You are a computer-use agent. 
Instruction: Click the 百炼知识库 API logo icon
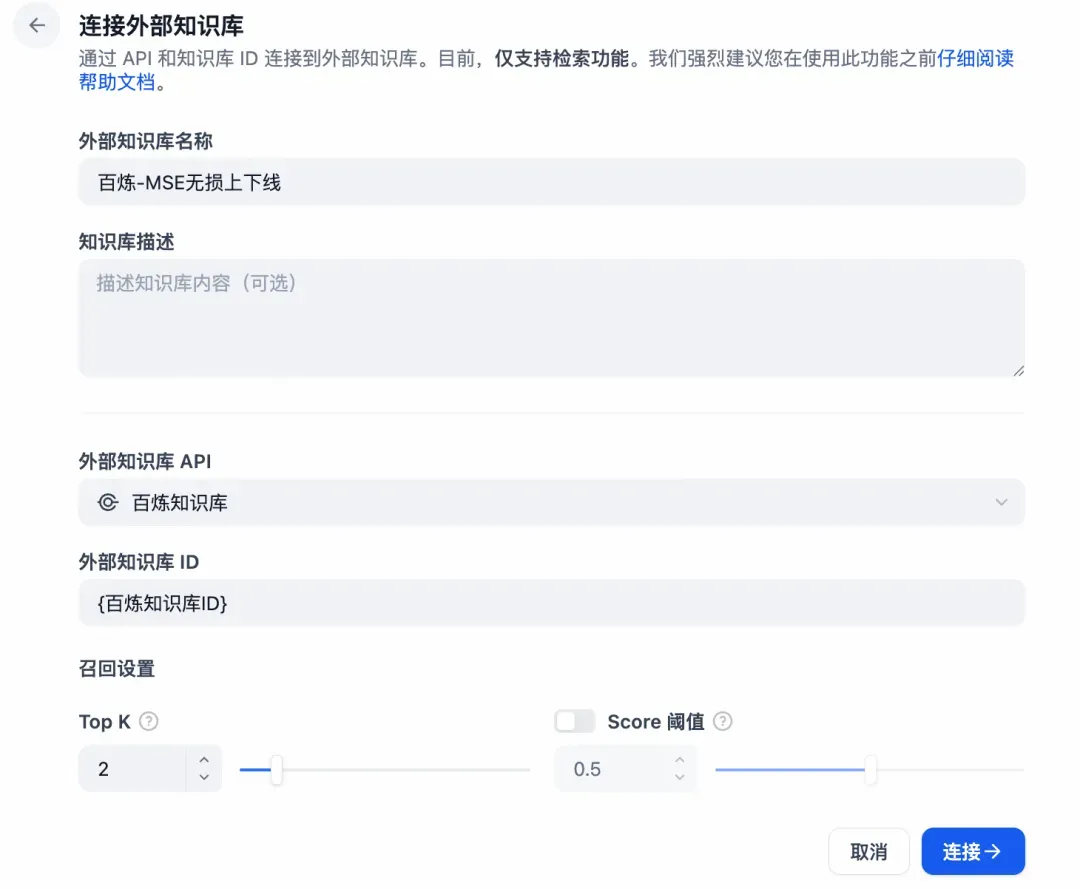[108, 503]
